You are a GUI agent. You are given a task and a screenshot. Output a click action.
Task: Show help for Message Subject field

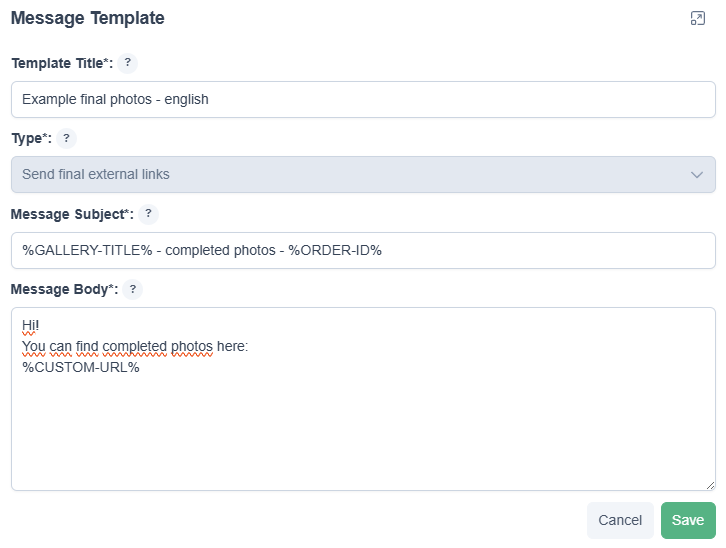pos(148,214)
